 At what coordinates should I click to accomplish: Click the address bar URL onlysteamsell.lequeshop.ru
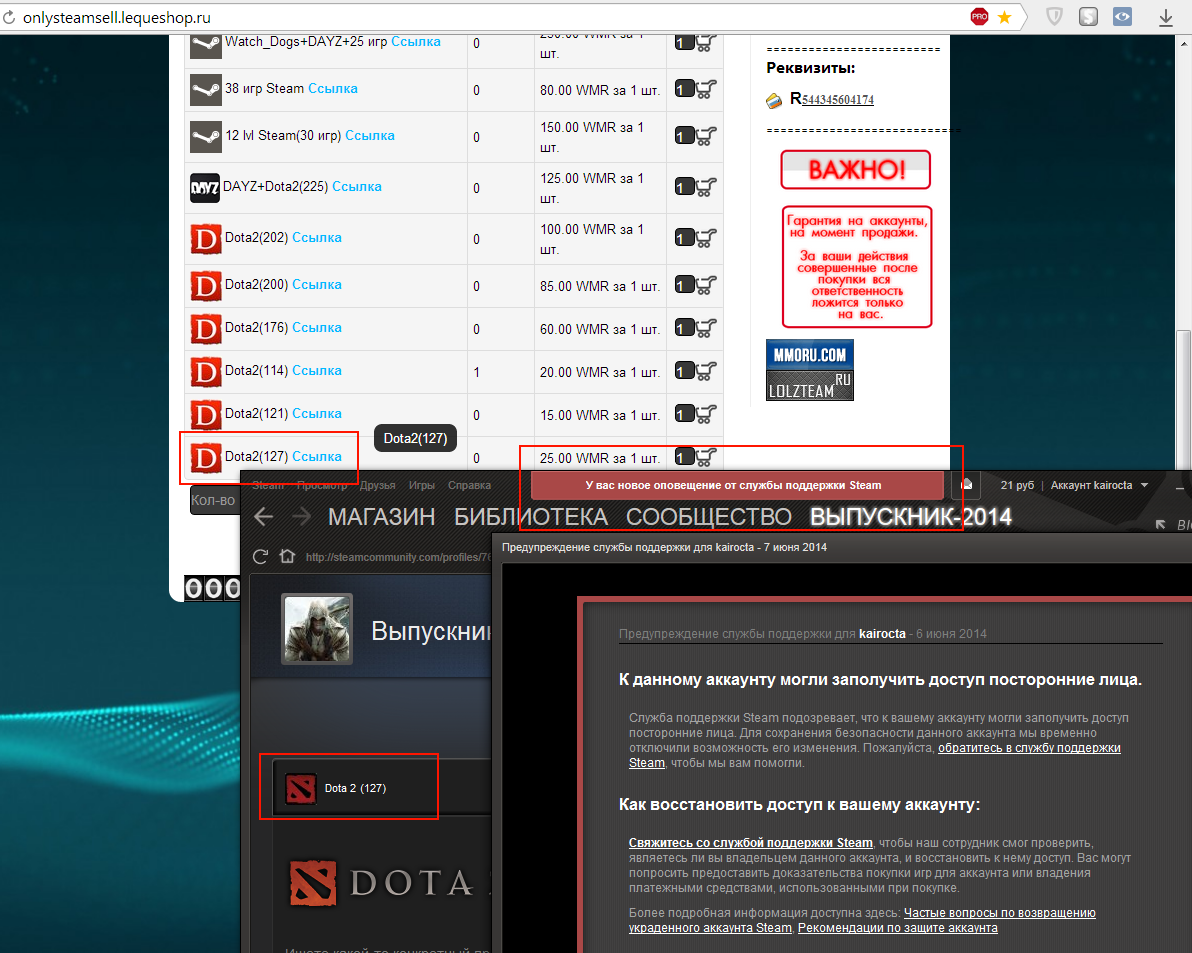116,17
